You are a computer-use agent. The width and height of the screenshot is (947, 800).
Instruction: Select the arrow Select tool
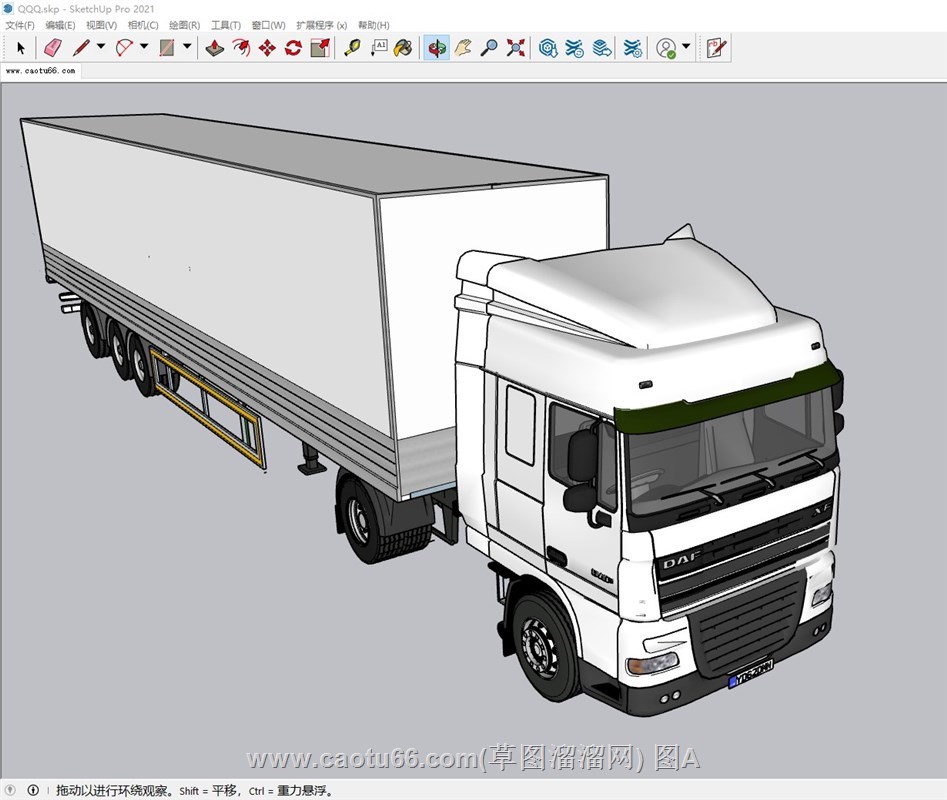click(21, 47)
